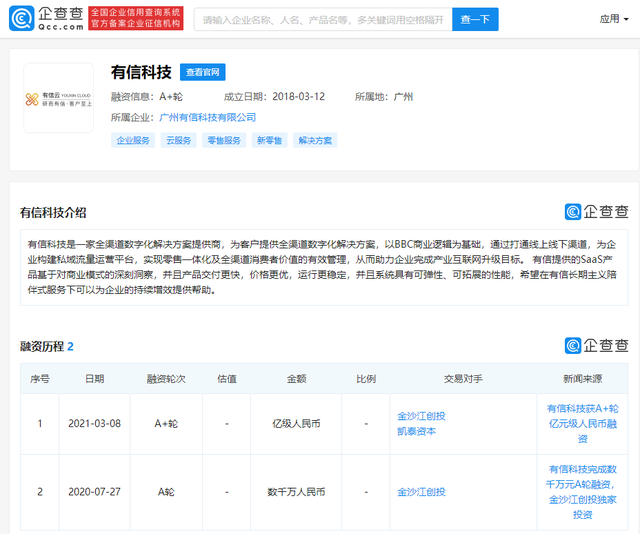Click the 融资历程 section heading
The width and height of the screenshot is (640, 534).
47,347
